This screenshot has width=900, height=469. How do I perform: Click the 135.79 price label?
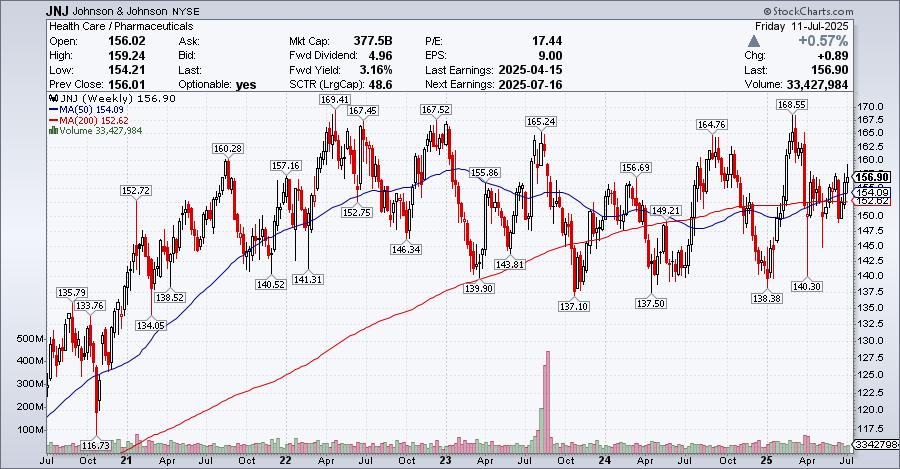(72, 293)
